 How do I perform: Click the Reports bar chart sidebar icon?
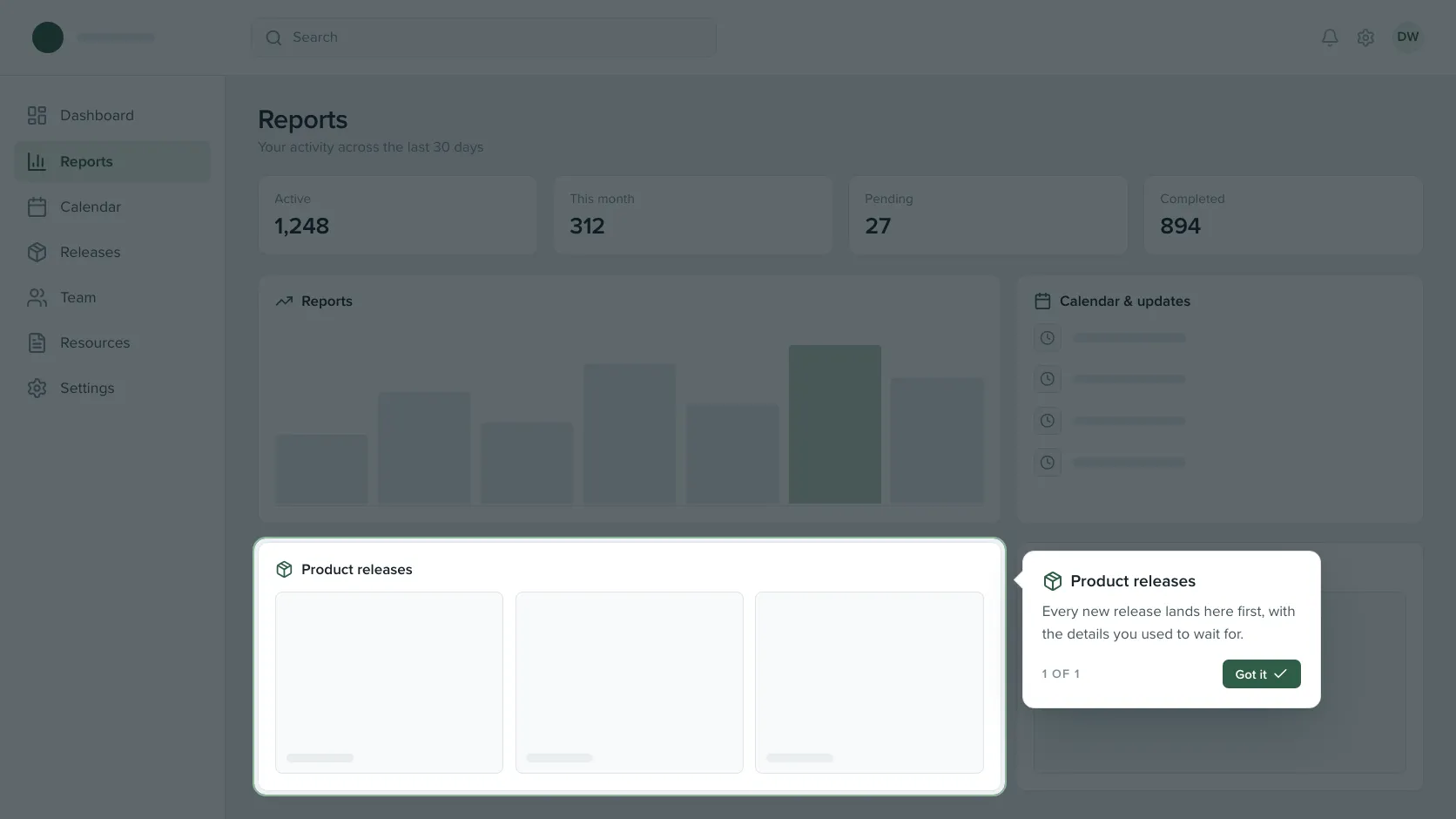click(x=37, y=161)
